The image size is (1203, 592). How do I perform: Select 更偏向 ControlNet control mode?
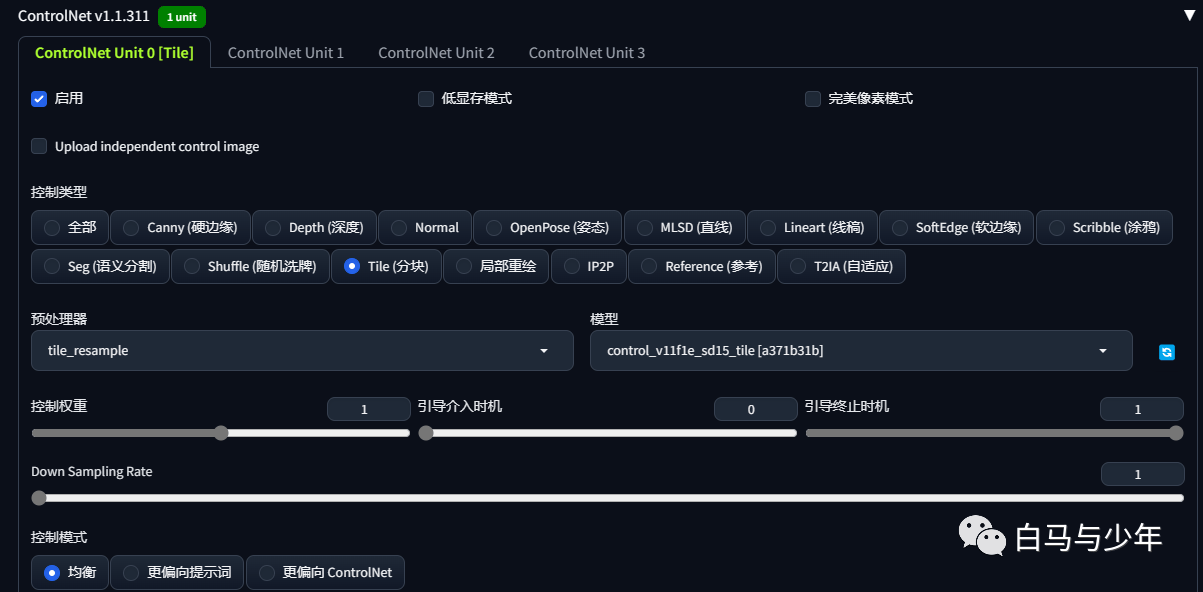click(x=325, y=573)
